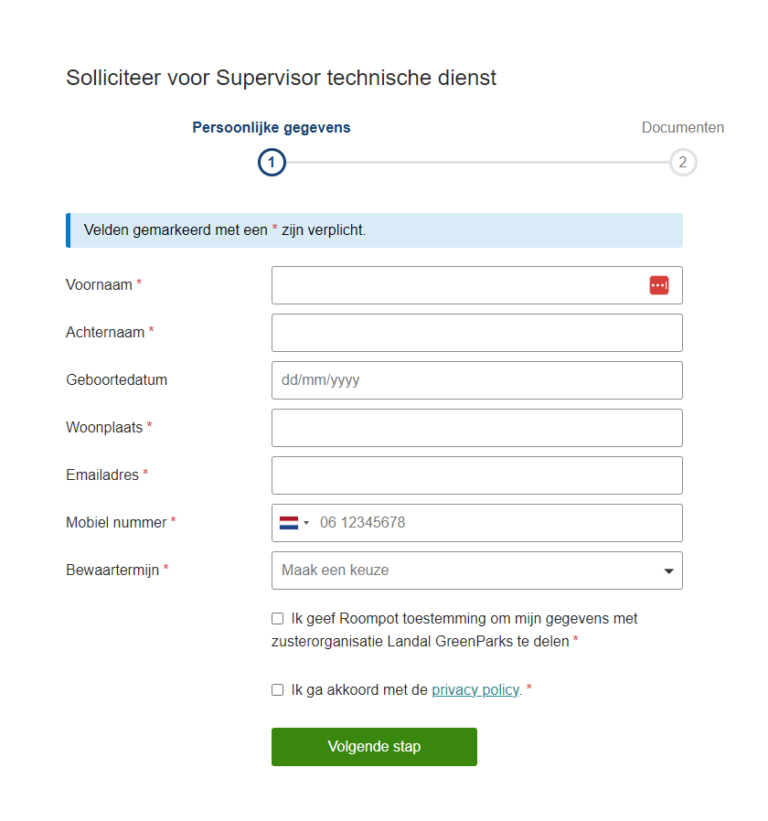Viewport: 768px width, 821px height.
Task: Click the caret icon on the Bewaartermijn selector
Action: [x=668, y=570]
